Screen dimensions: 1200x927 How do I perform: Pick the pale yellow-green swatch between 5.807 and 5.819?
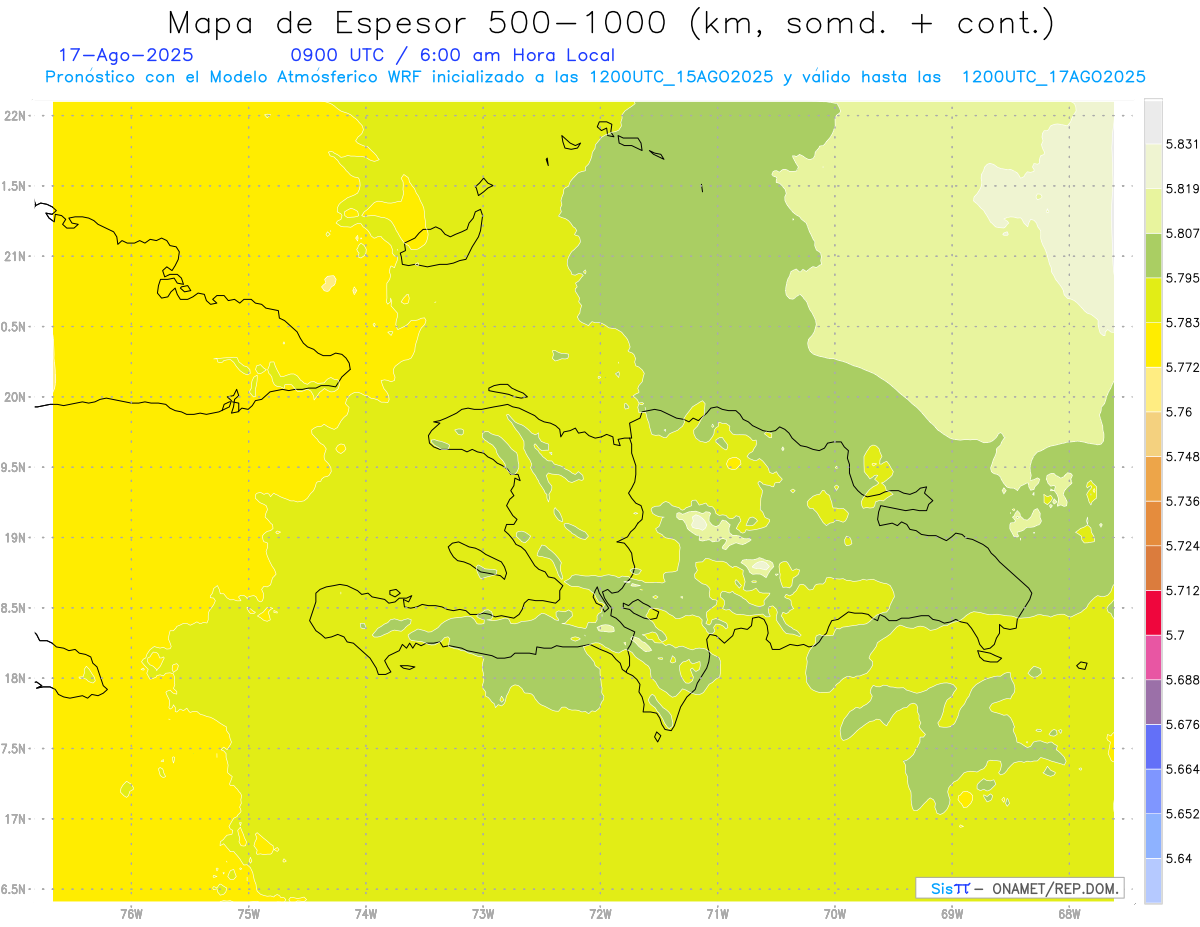1153,210
